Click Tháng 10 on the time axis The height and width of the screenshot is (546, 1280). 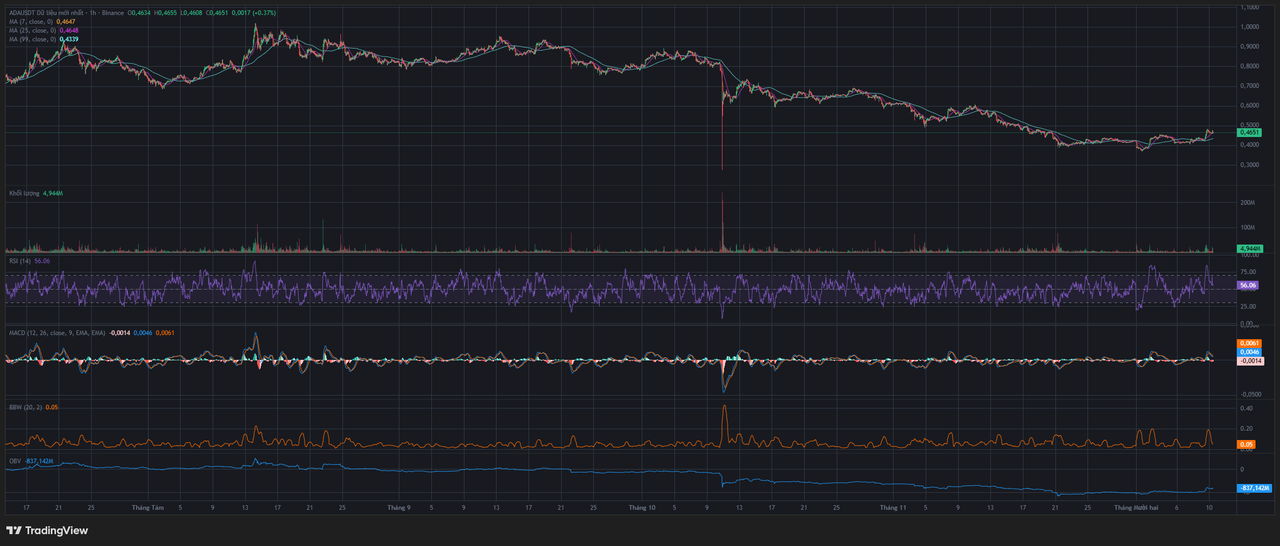point(641,508)
